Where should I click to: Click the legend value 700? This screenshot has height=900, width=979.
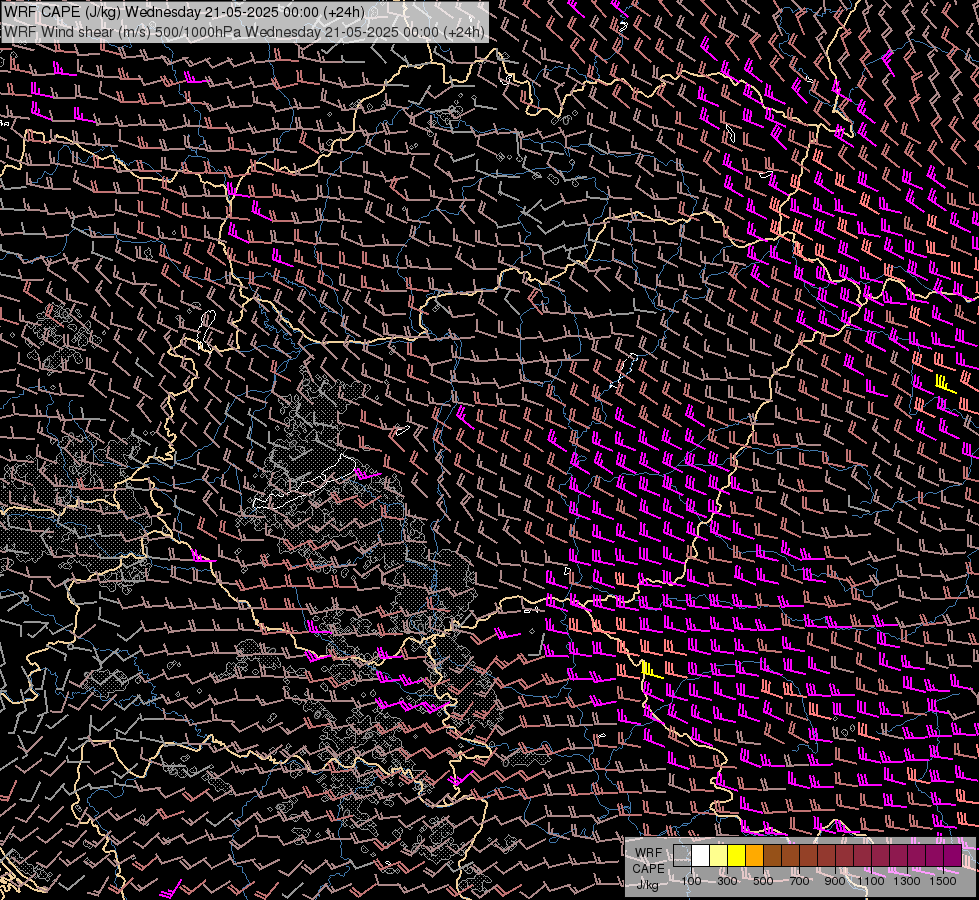pyautogui.click(x=799, y=881)
